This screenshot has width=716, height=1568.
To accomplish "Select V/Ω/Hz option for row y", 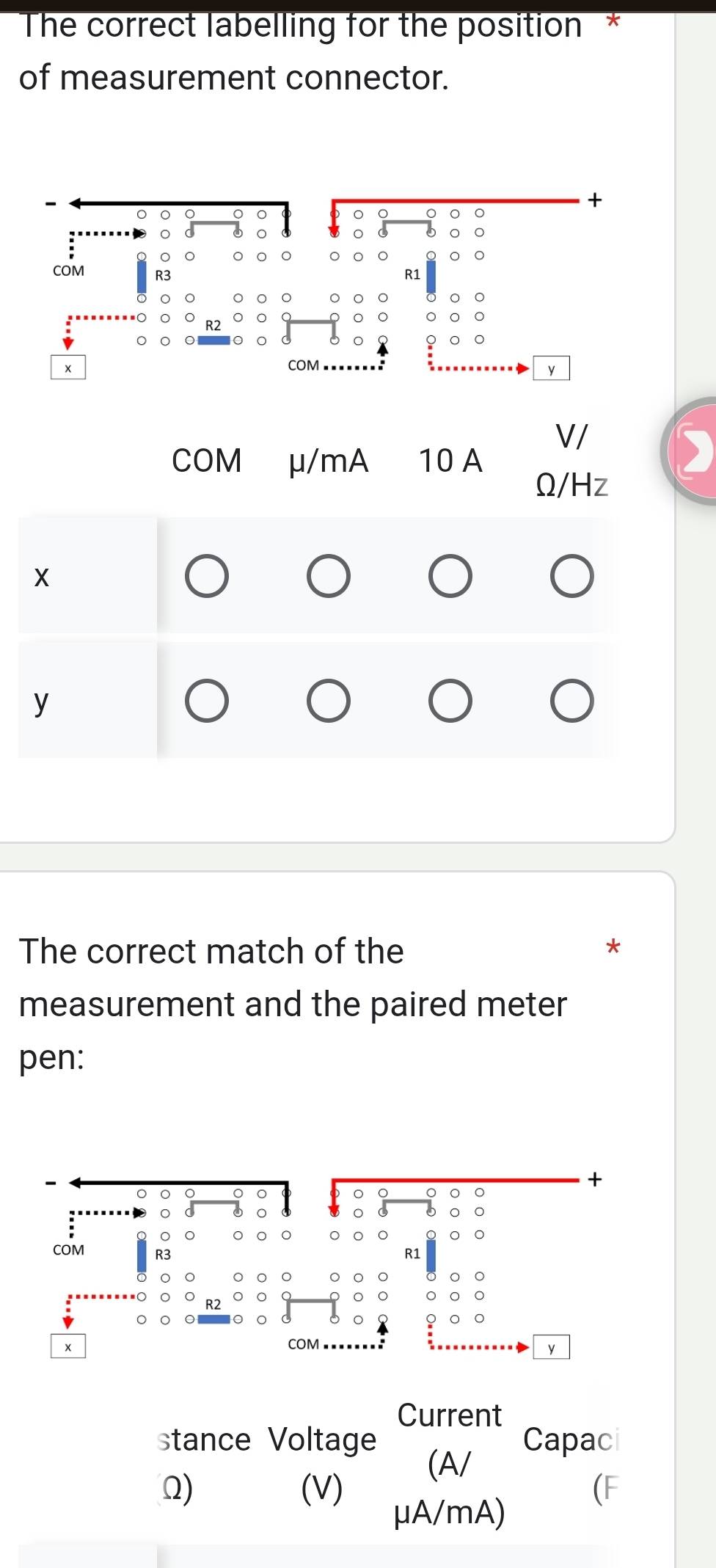I will pyautogui.click(x=572, y=701).
